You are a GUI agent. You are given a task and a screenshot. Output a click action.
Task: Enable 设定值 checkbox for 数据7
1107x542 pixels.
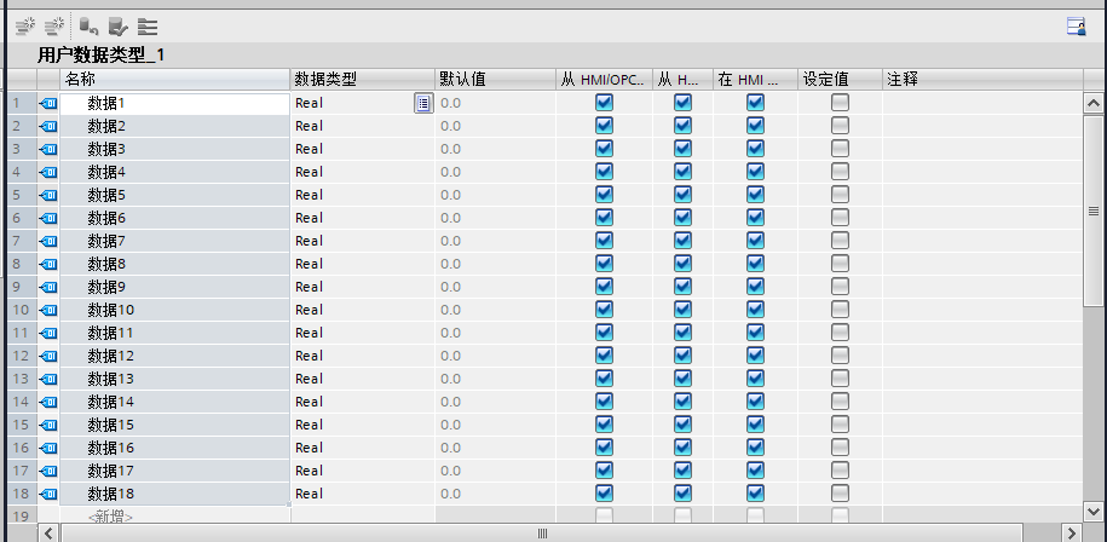(839, 241)
